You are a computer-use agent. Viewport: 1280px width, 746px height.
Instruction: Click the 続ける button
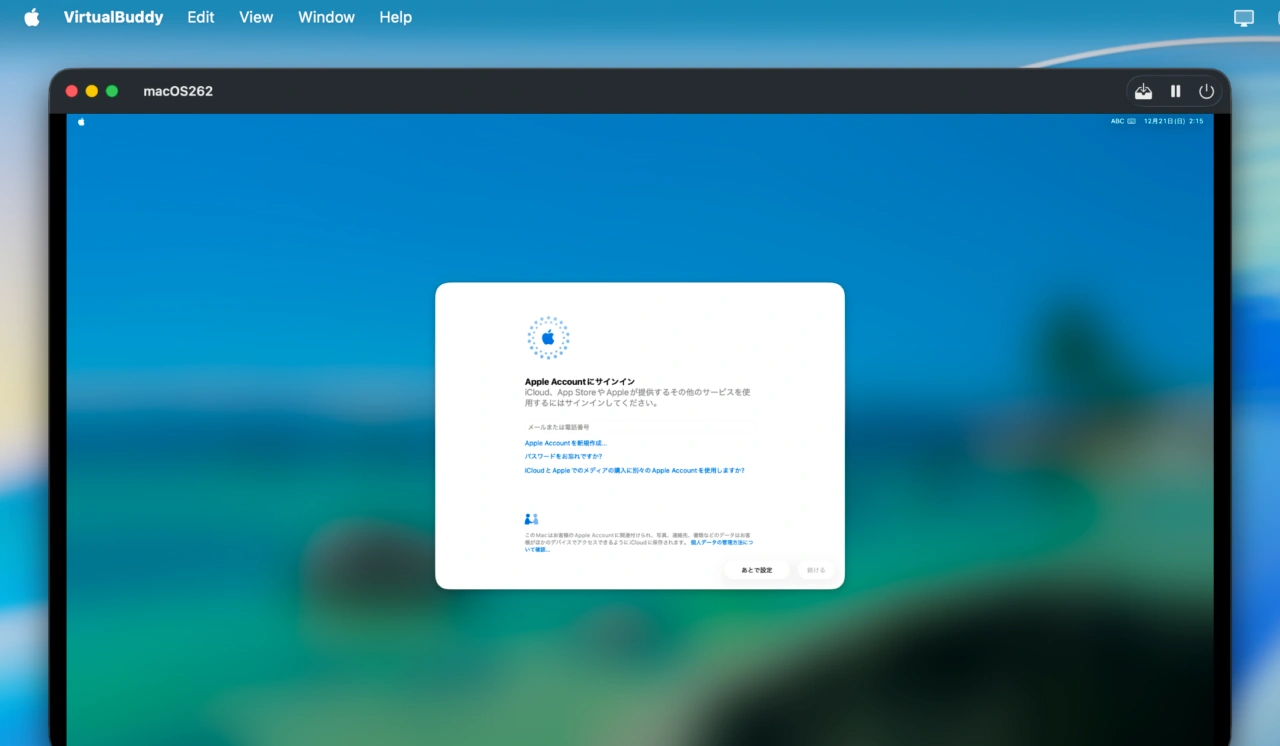[815, 569]
